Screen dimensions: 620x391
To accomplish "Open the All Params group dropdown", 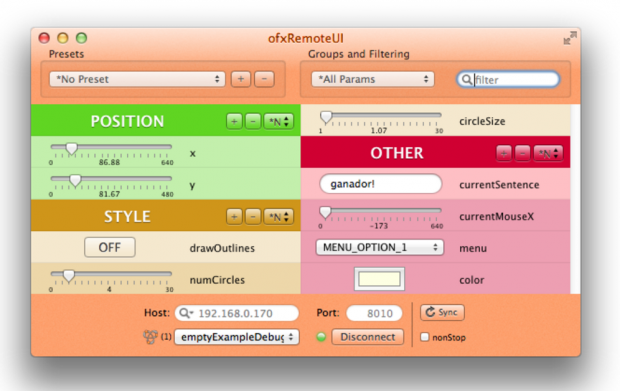I will click(372, 79).
